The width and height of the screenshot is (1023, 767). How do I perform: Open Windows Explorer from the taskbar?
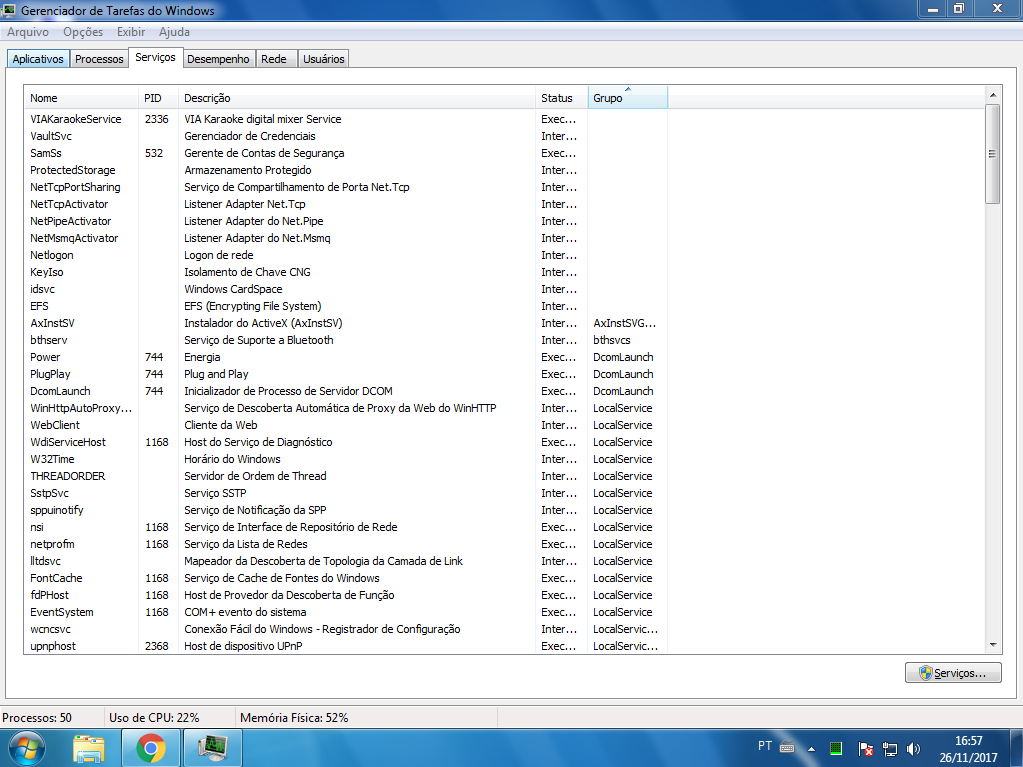pyautogui.click(x=89, y=748)
